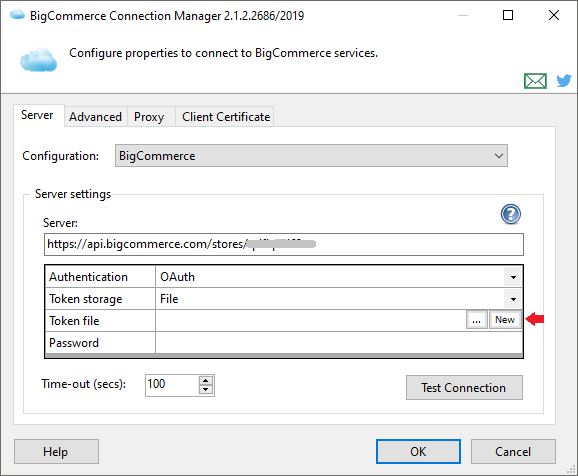Click the Password value field
This screenshot has height=476, width=578.
338,343
